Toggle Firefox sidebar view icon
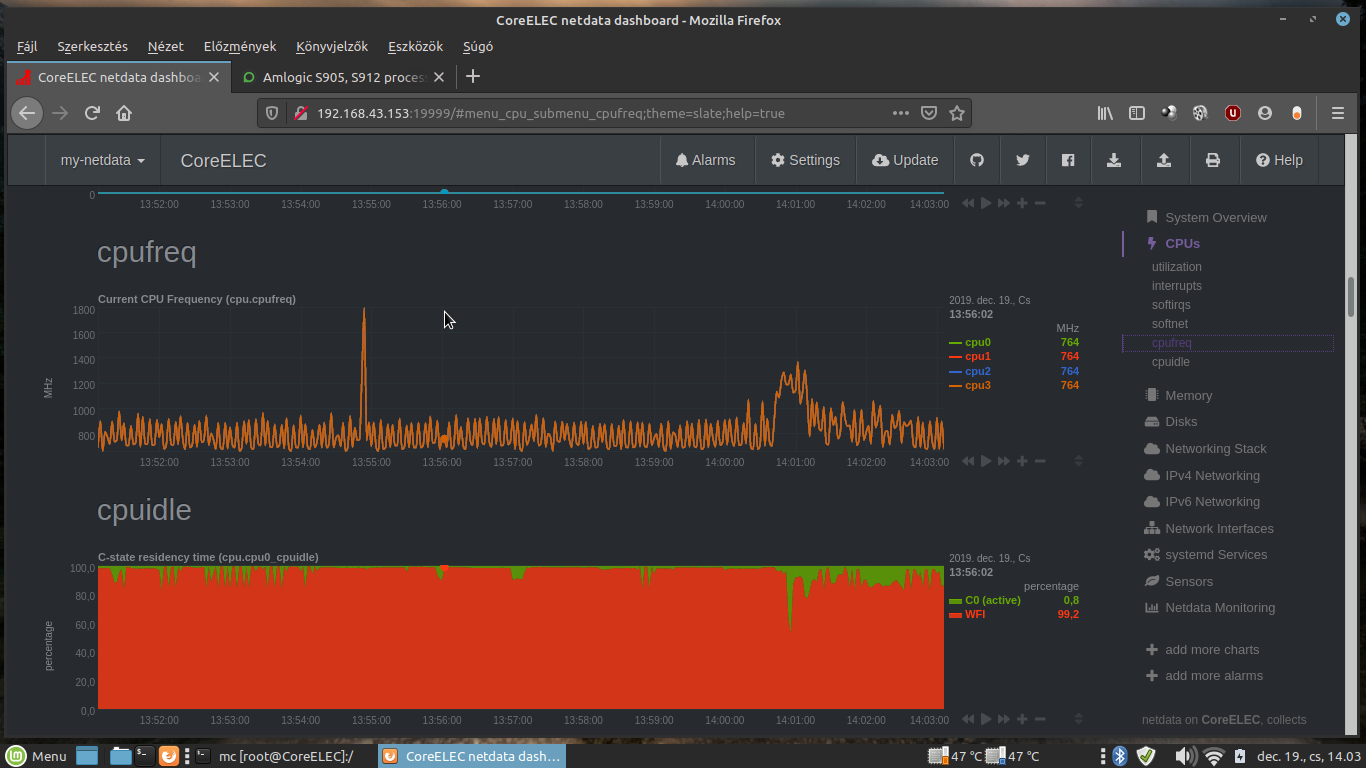Screen dimensions: 1366x768 (x=1137, y=113)
